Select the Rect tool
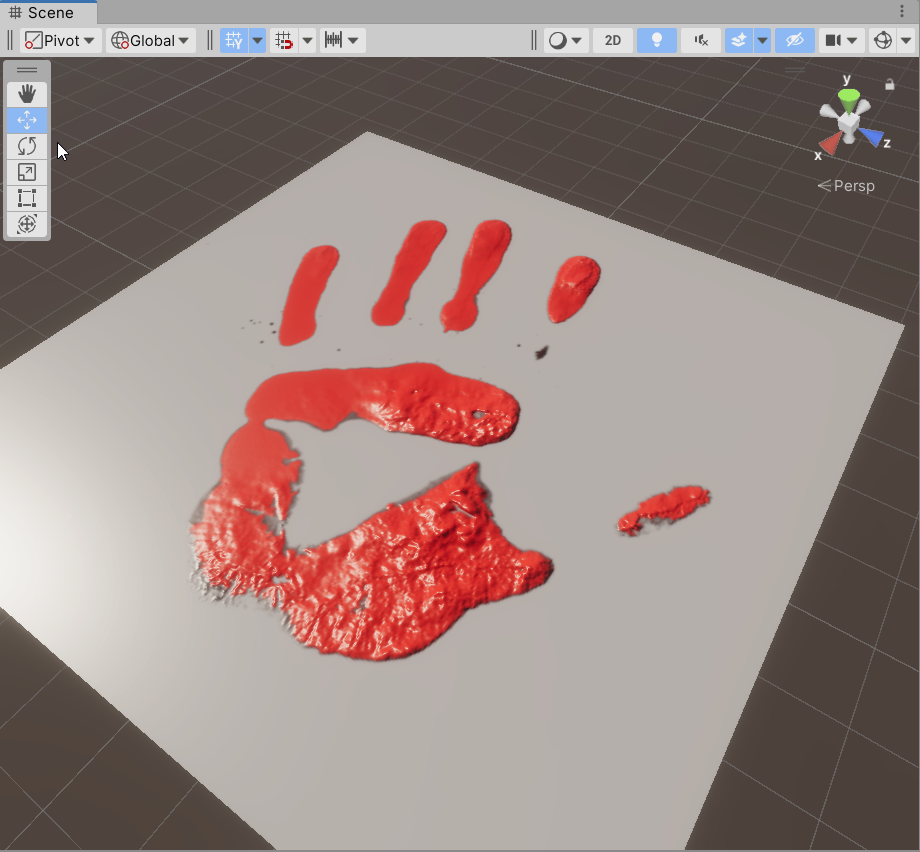Viewport: 920px width, 852px height. 27,198
